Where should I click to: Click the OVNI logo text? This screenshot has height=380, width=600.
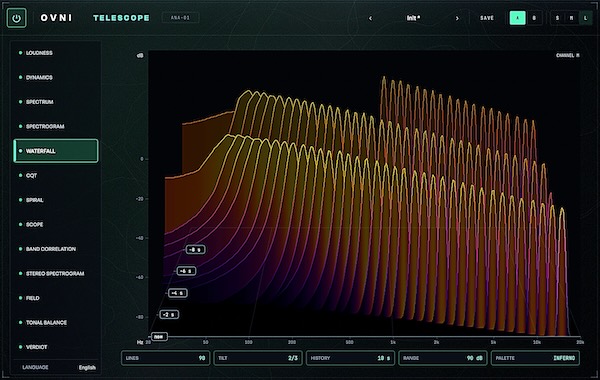click(x=56, y=18)
